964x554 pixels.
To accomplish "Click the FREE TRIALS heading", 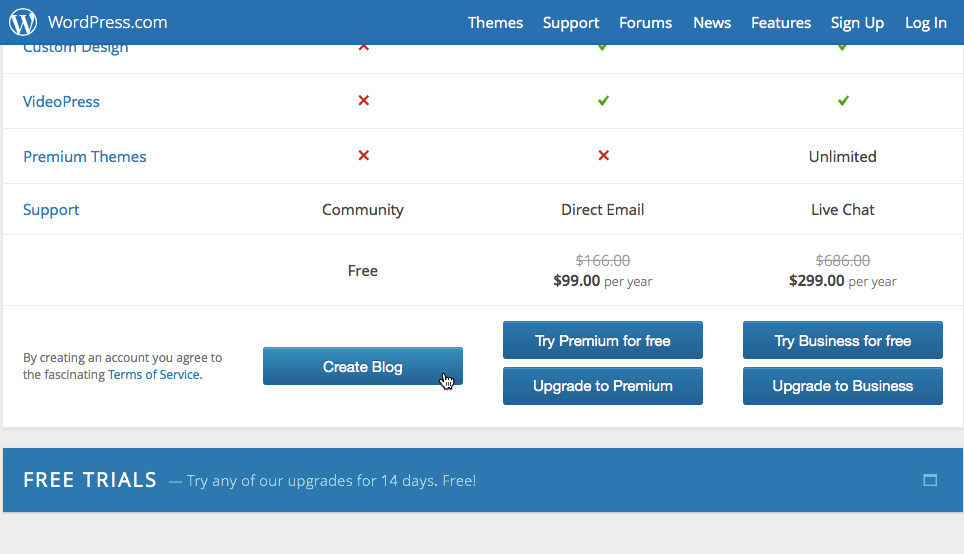I will click(x=90, y=480).
